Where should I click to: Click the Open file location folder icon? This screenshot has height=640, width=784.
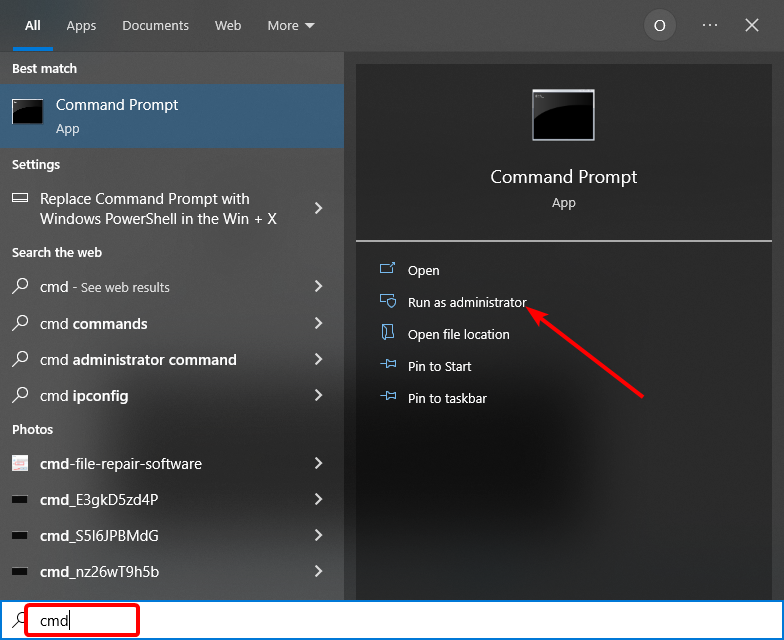coord(388,332)
